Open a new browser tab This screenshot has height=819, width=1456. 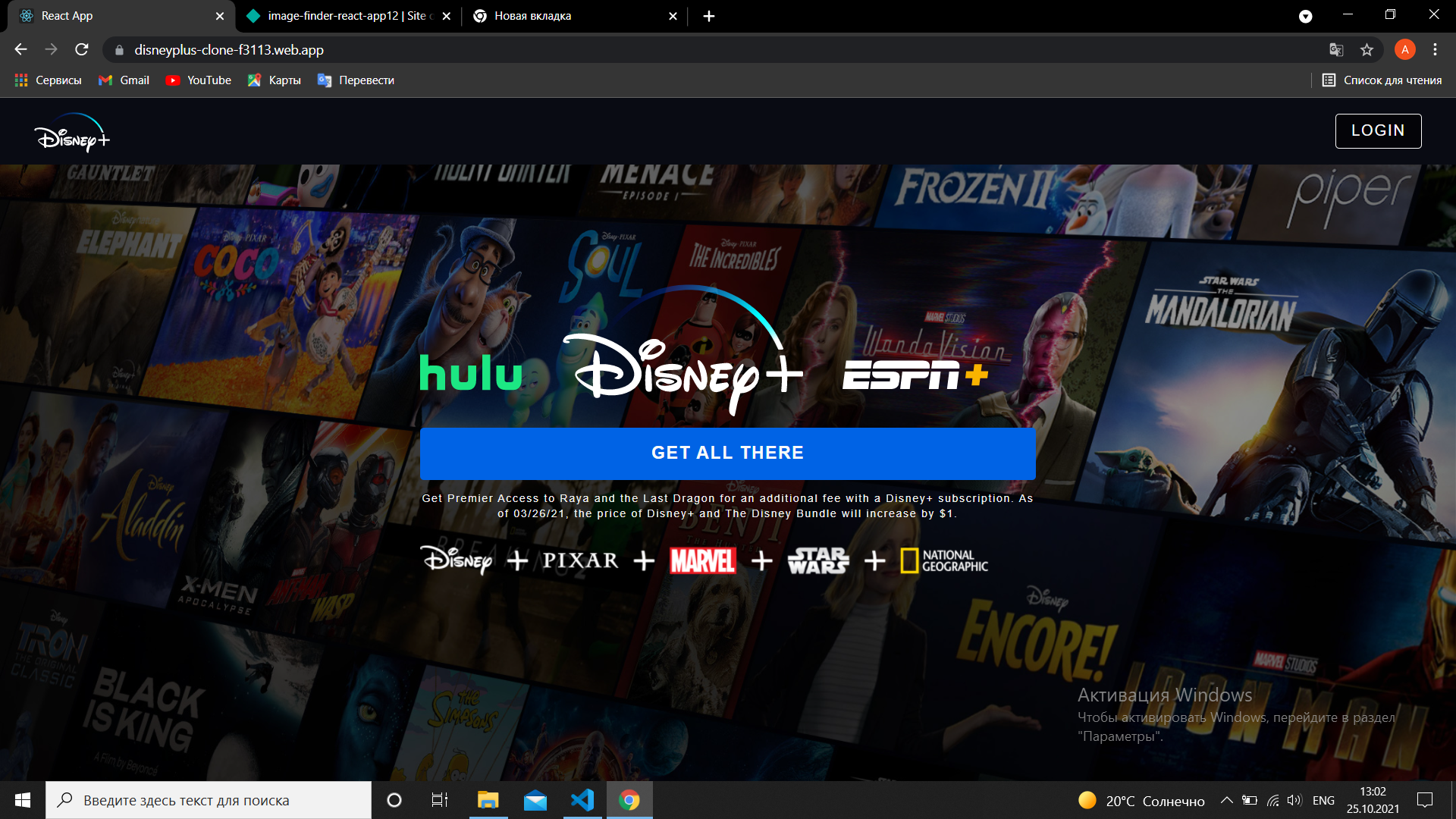click(709, 16)
